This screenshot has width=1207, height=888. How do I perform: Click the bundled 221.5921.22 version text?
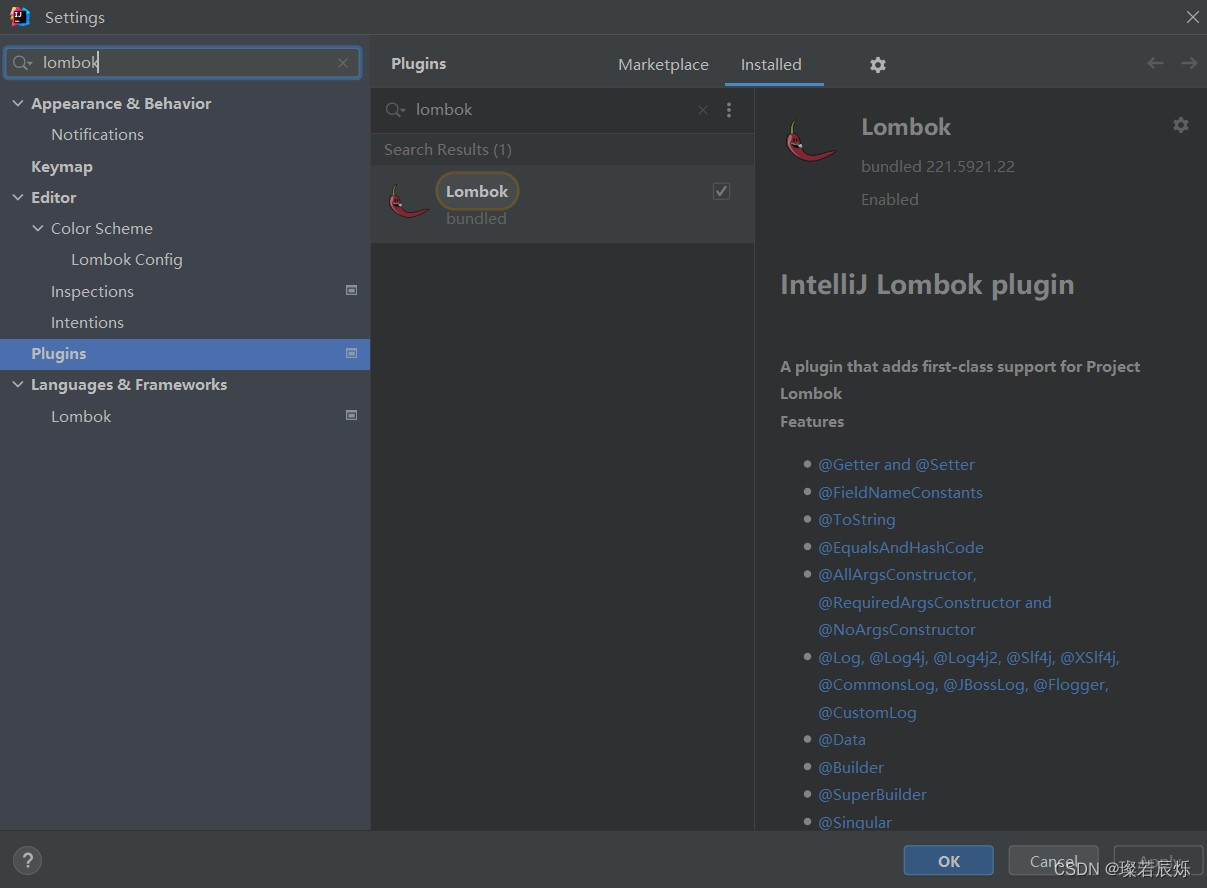[938, 166]
